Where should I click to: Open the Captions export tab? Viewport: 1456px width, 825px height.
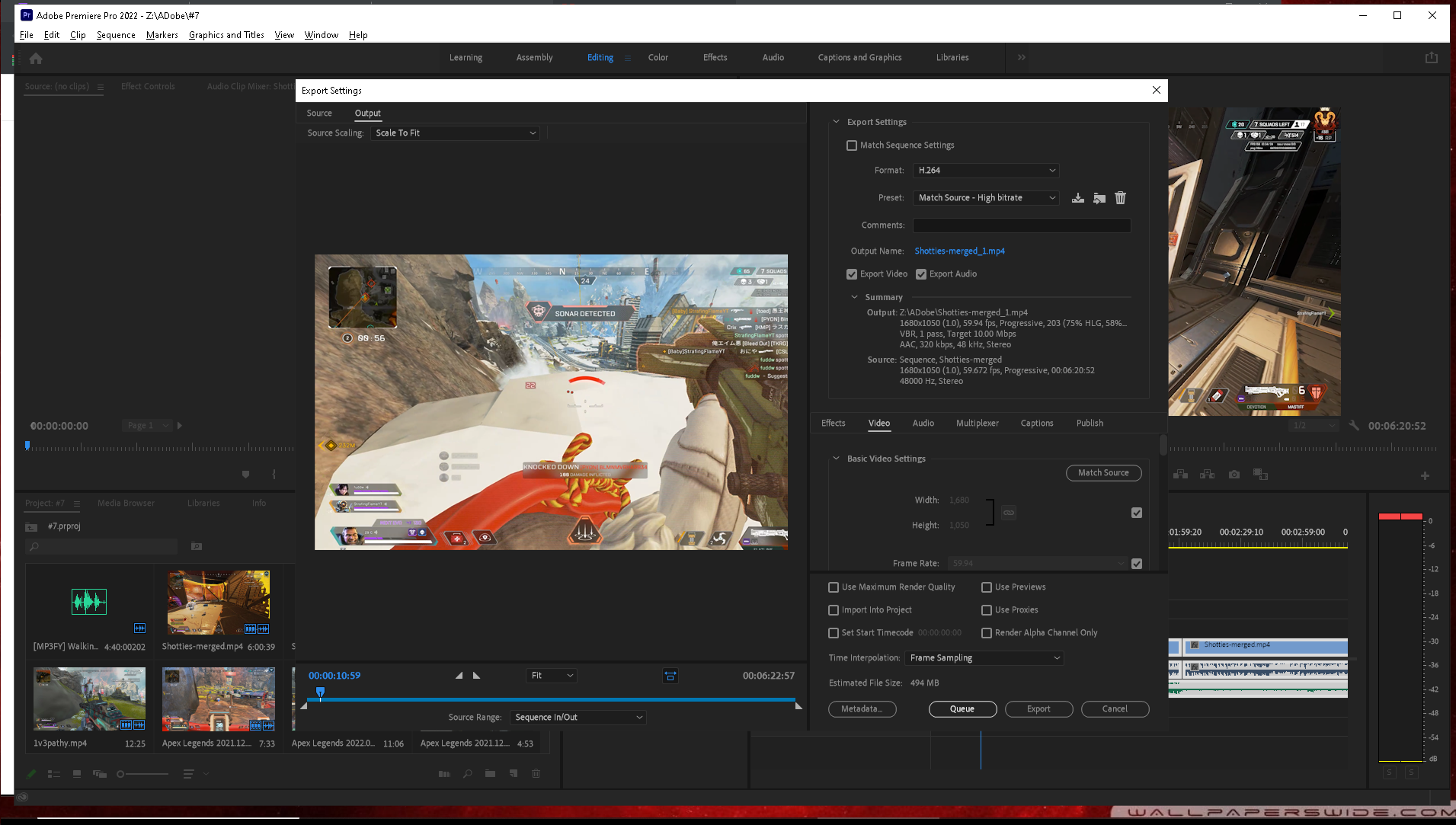click(1037, 424)
